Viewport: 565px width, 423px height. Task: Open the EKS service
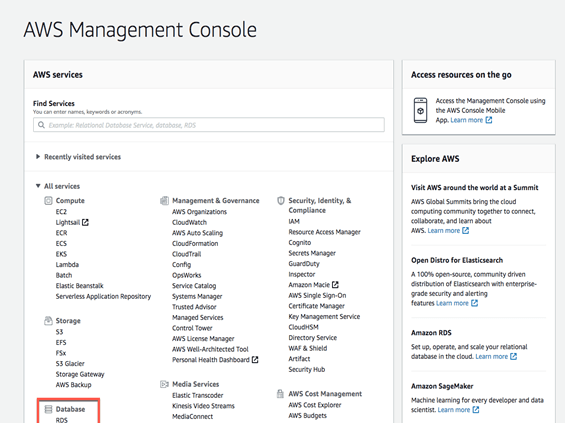(x=61, y=254)
